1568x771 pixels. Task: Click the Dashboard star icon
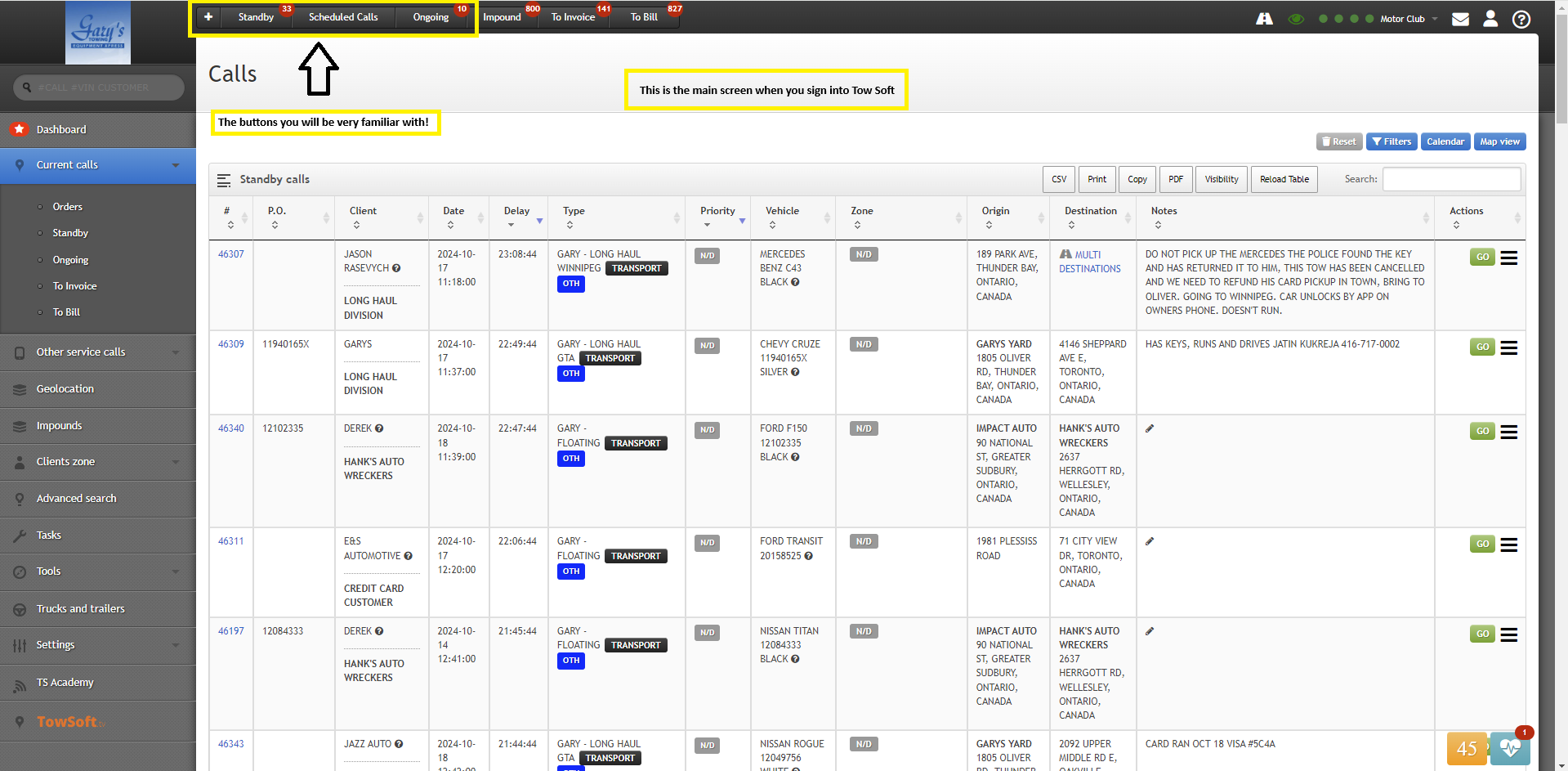tap(20, 129)
